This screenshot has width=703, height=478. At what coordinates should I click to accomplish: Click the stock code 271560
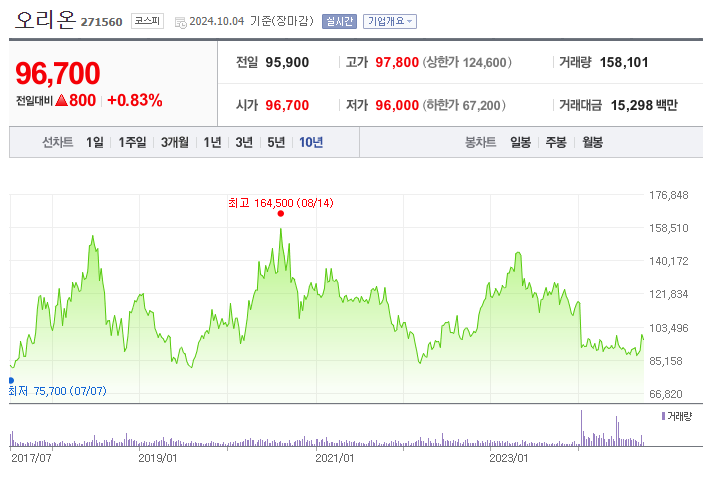pos(101,22)
